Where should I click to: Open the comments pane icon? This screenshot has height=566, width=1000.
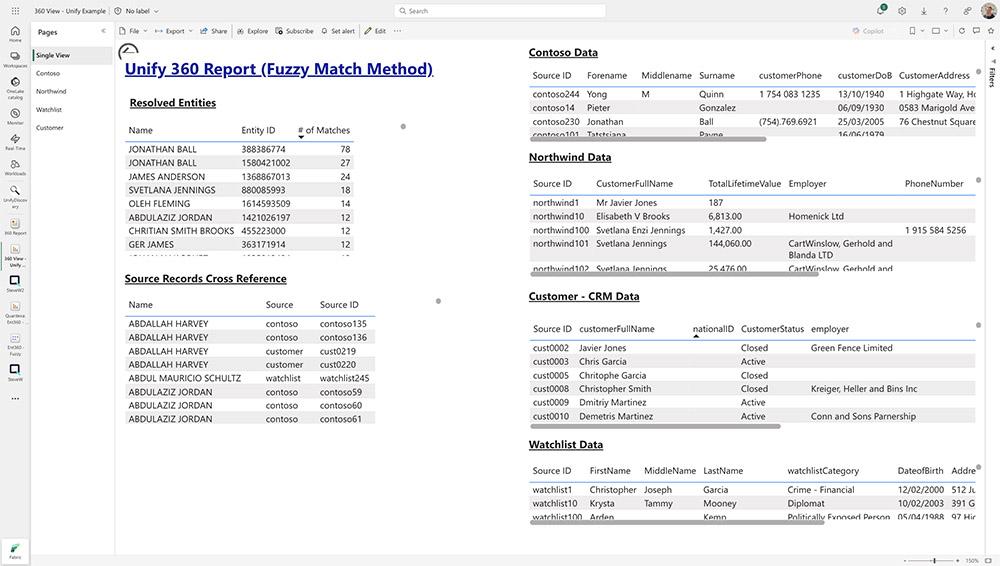click(x=976, y=31)
